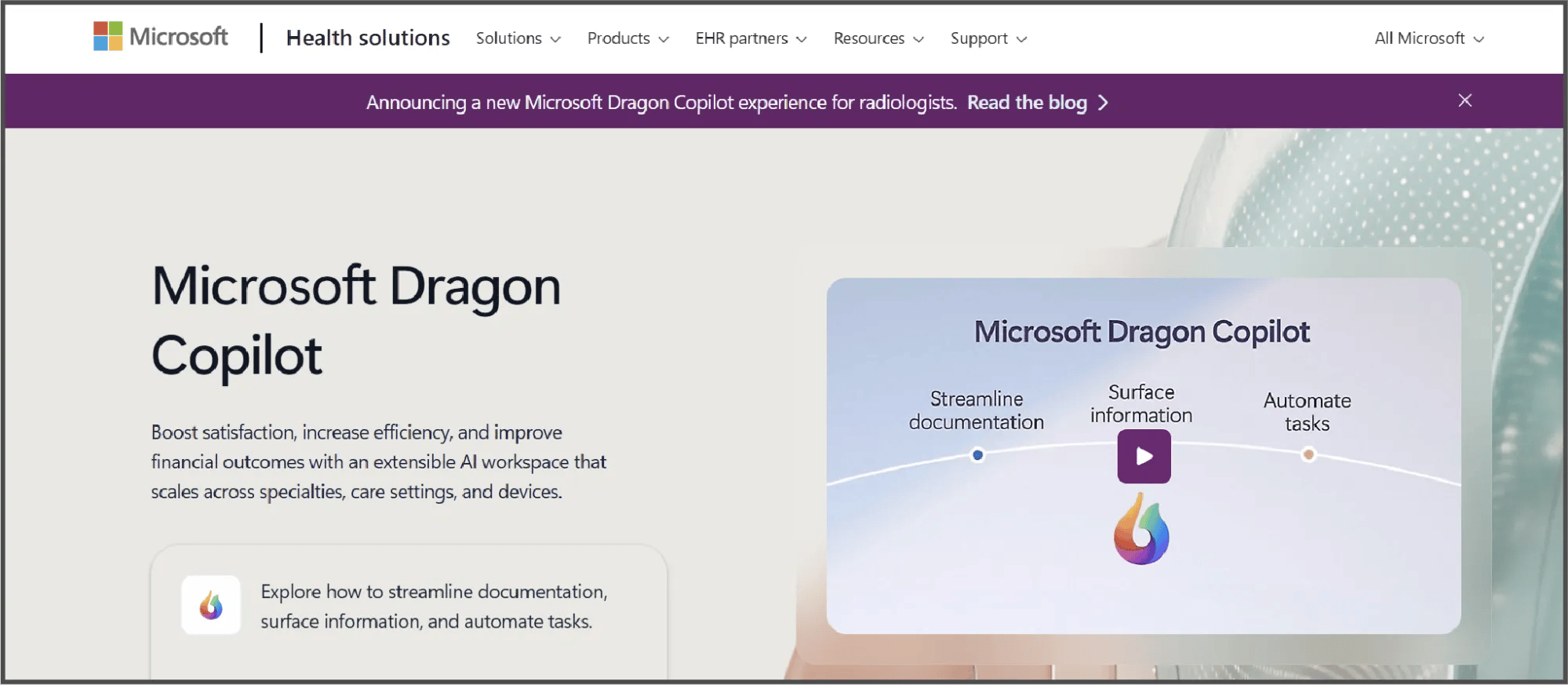Viewport: 1568px width, 685px height.
Task: Follow the Read the blog link
Action: click(x=1027, y=103)
